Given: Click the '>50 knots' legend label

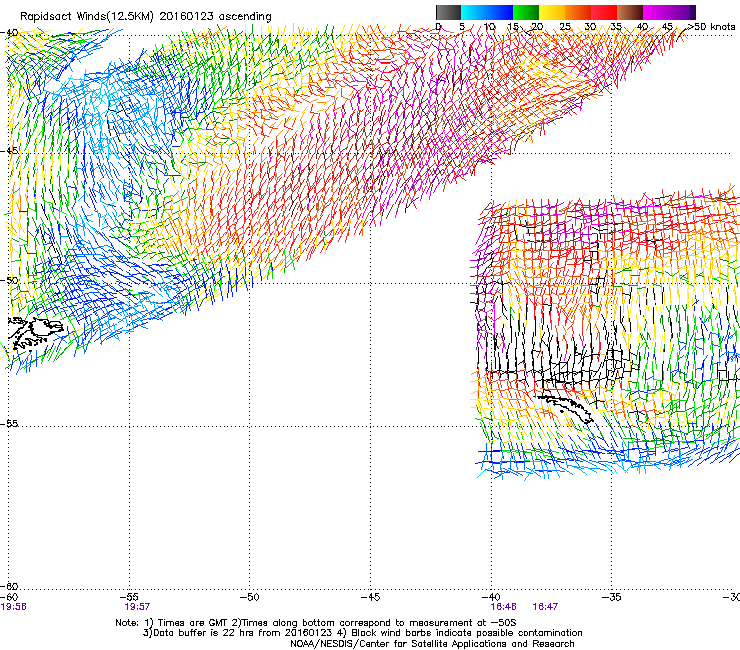Looking at the screenshot, I should tap(711, 27).
